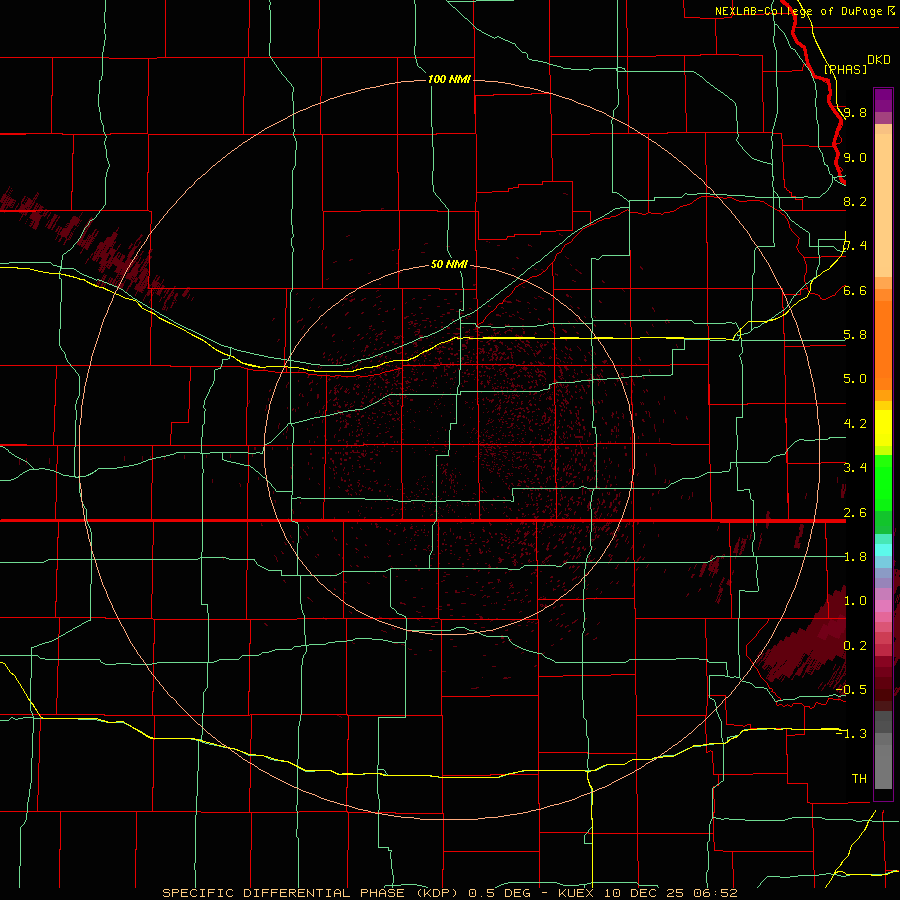Viewport: 900px width, 900px height.
Task: Click the DKD label above the color scale
Action: [878, 60]
